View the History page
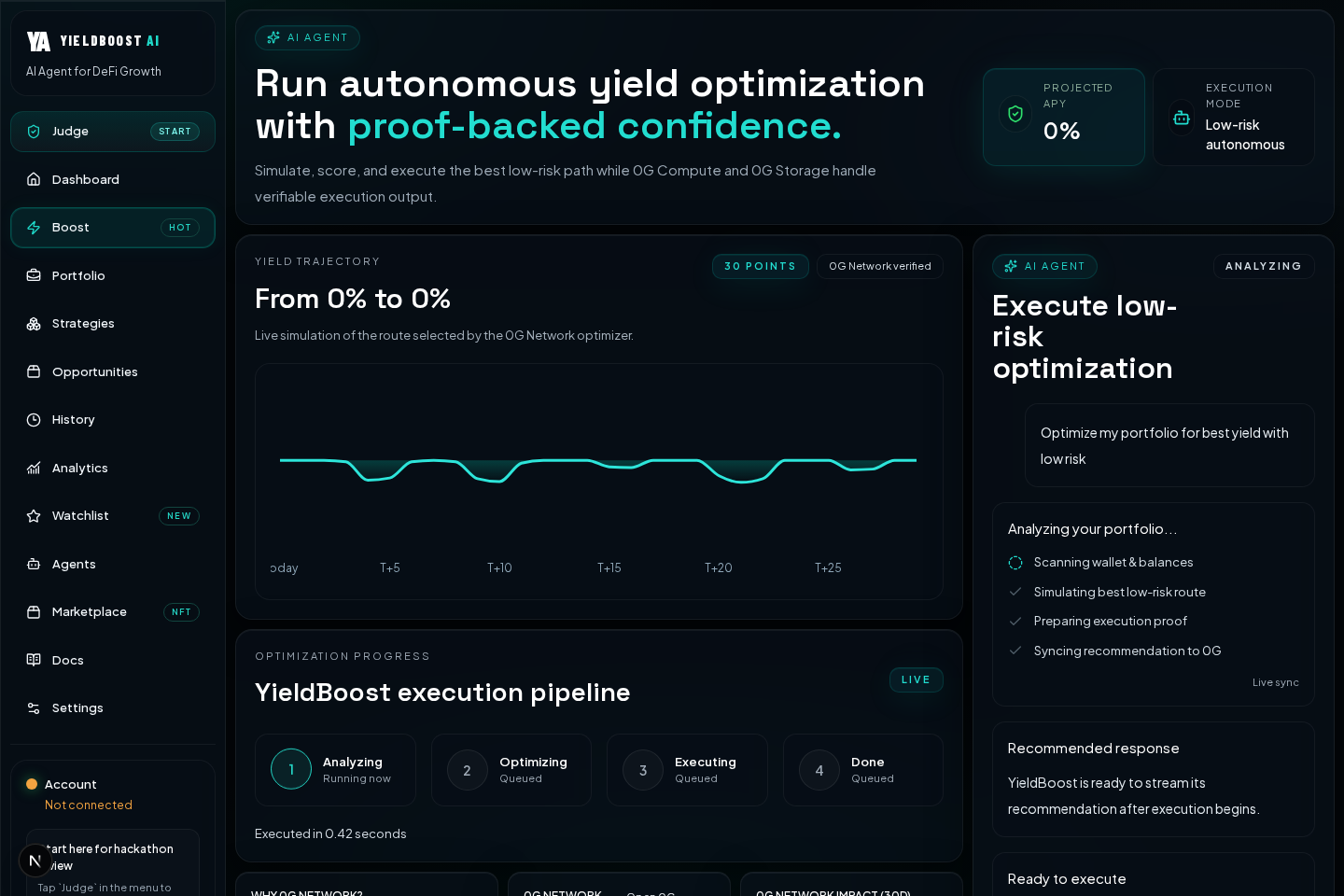This screenshot has width=1344, height=896. click(113, 420)
